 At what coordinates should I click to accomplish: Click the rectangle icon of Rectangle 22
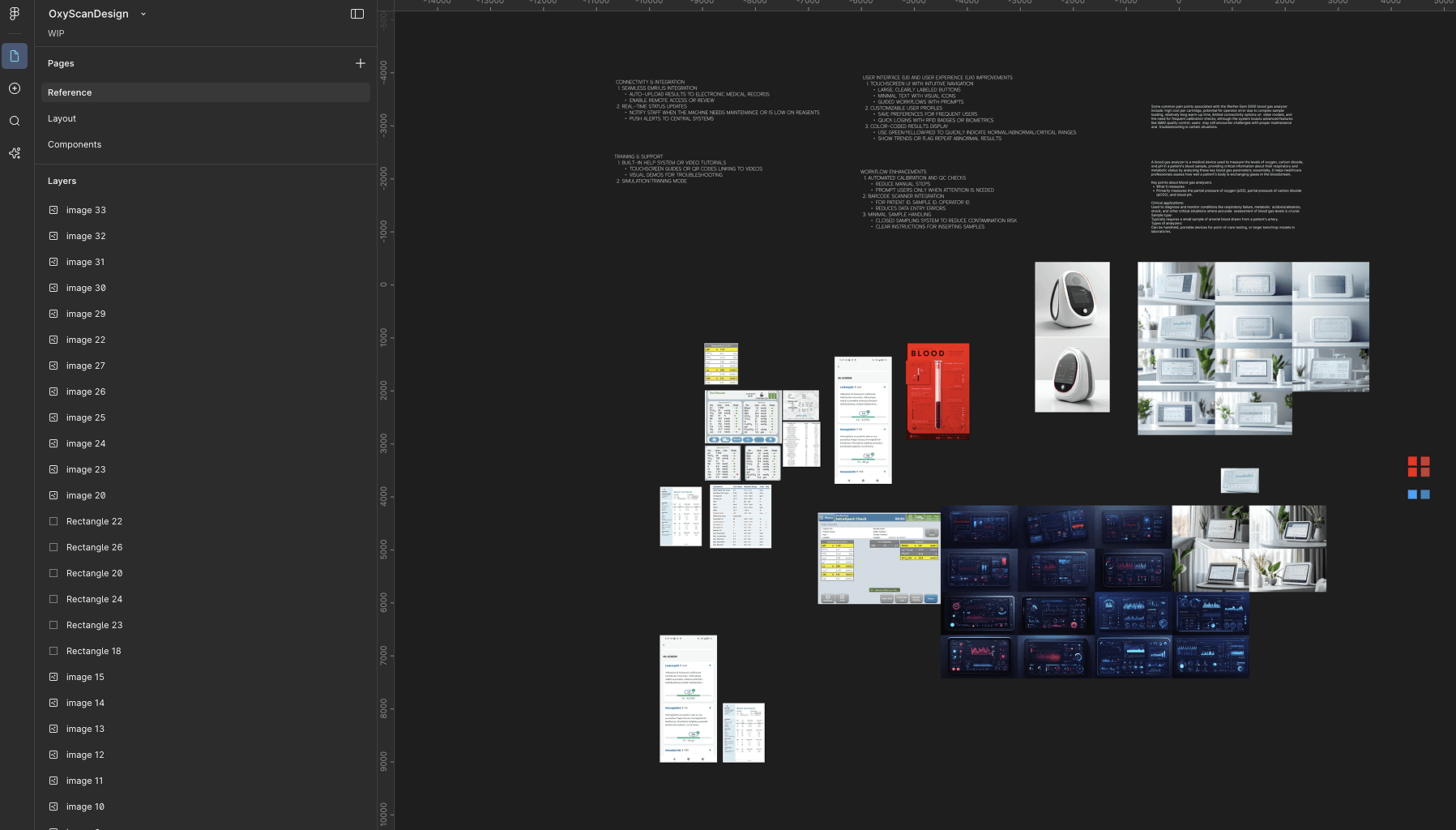coord(53,521)
